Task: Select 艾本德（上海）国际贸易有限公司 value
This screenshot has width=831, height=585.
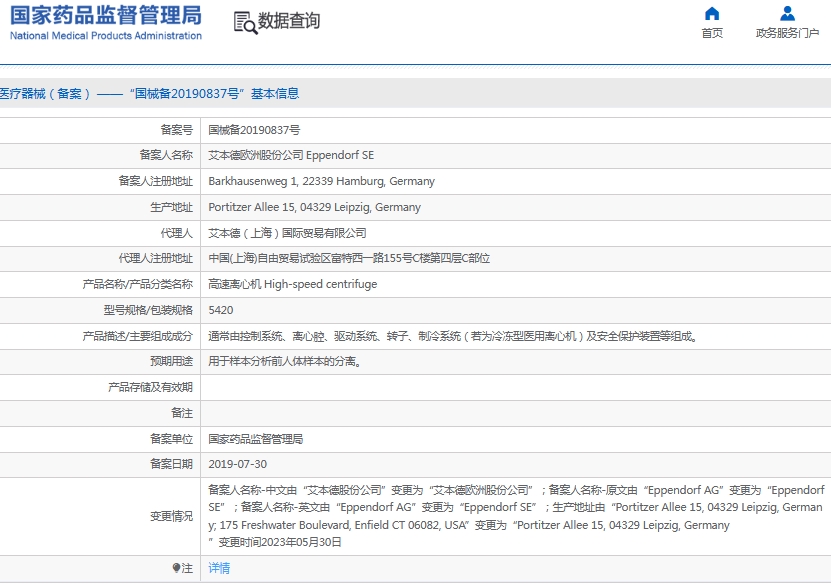Action: (x=287, y=233)
